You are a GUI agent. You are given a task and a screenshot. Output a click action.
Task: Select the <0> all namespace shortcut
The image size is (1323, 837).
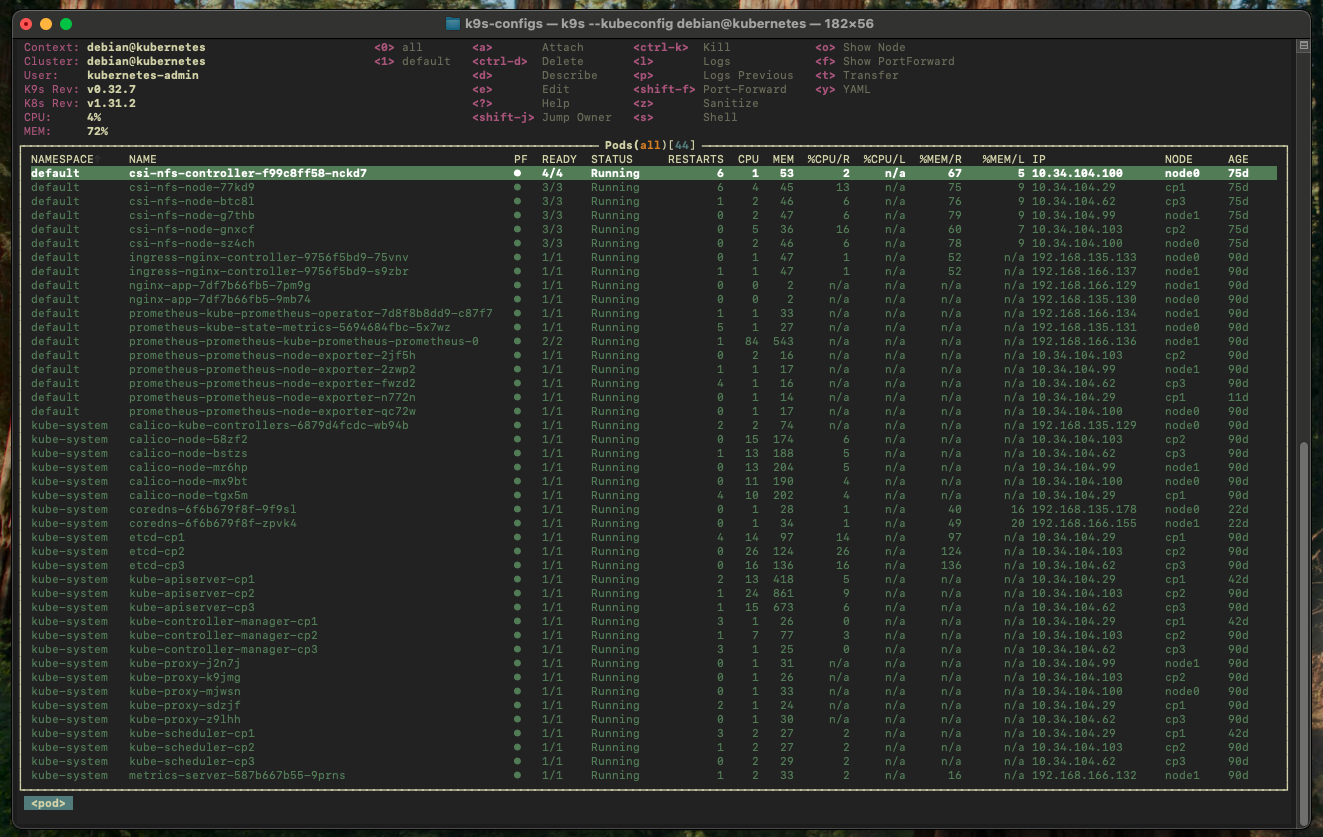[x=398, y=47]
